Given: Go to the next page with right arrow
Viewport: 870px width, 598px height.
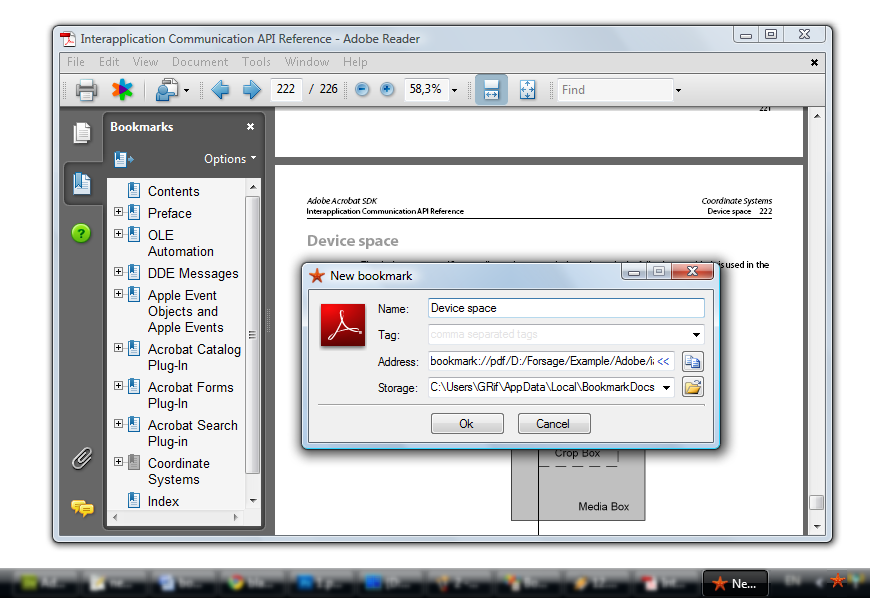Looking at the screenshot, I should click(x=251, y=89).
